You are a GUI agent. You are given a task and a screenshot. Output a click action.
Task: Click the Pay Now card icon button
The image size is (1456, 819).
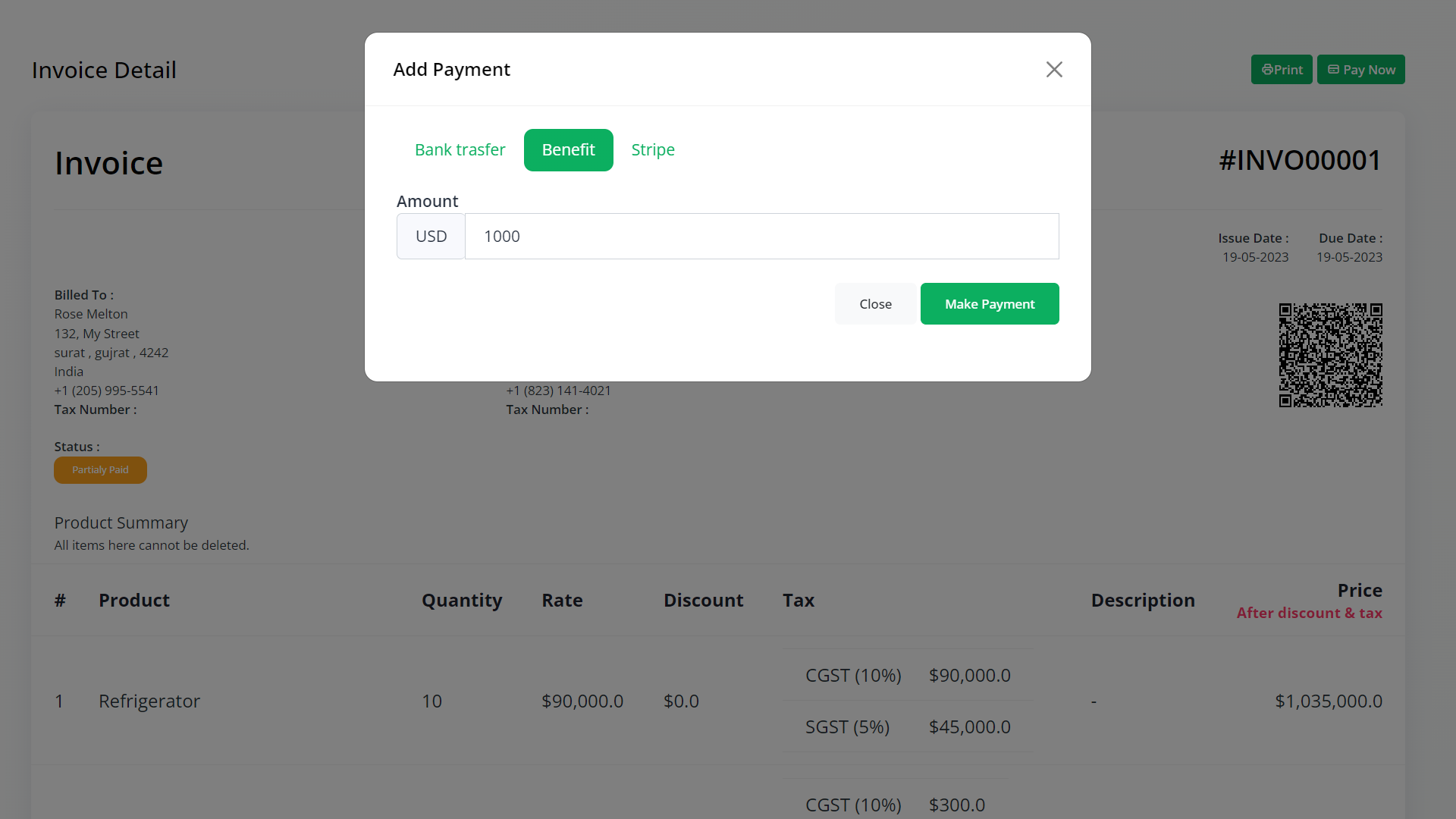(x=1361, y=70)
